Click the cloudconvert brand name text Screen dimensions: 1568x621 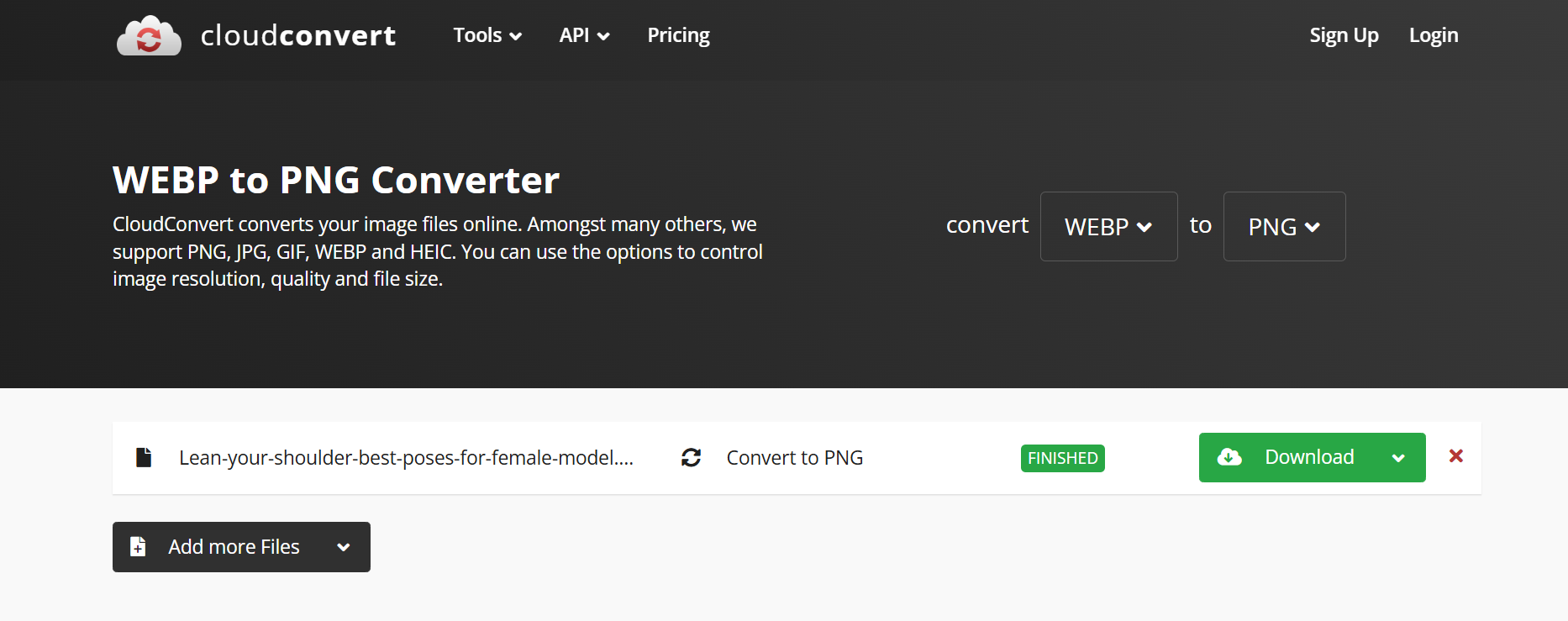(x=298, y=35)
